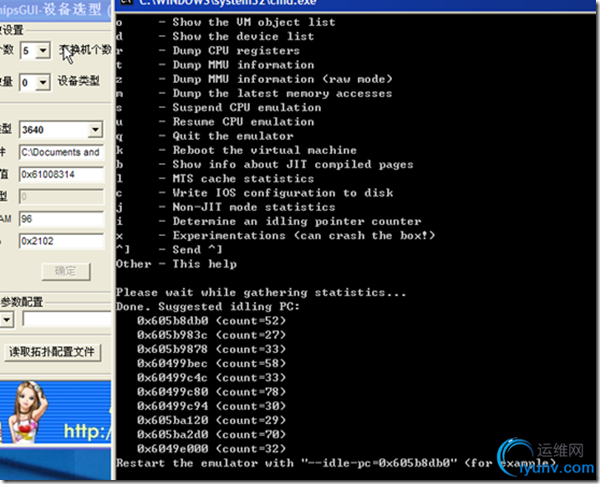
Task: Click 'Determine an idling pointer counter' line
Action: [x=269, y=221]
